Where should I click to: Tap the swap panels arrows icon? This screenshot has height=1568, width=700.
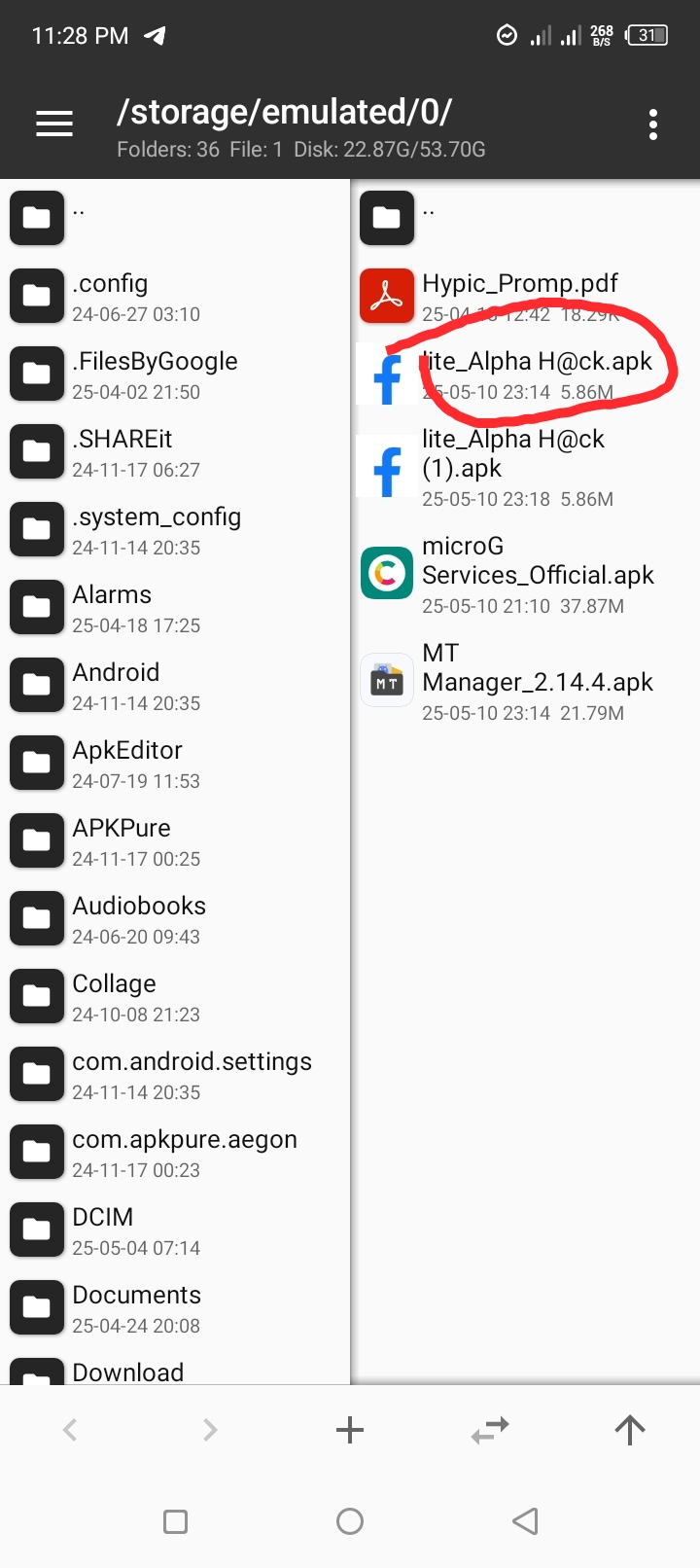click(490, 1429)
